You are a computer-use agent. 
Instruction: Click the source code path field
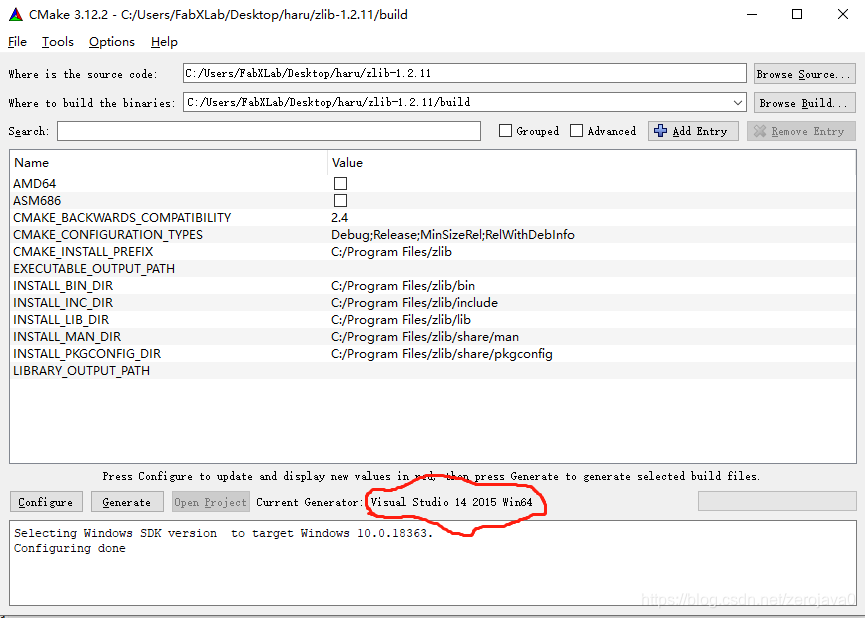(x=464, y=73)
